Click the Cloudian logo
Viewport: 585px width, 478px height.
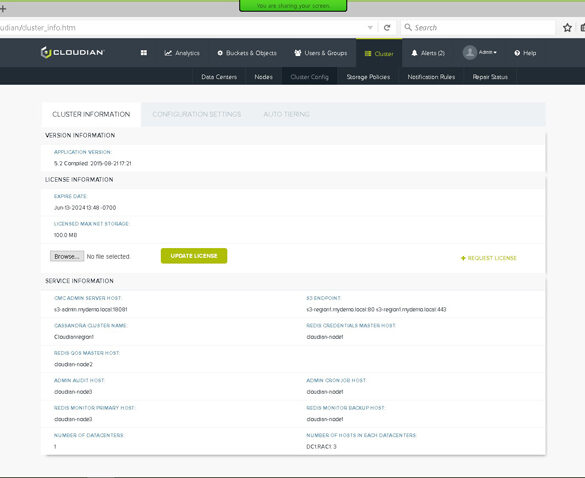tap(72, 53)
